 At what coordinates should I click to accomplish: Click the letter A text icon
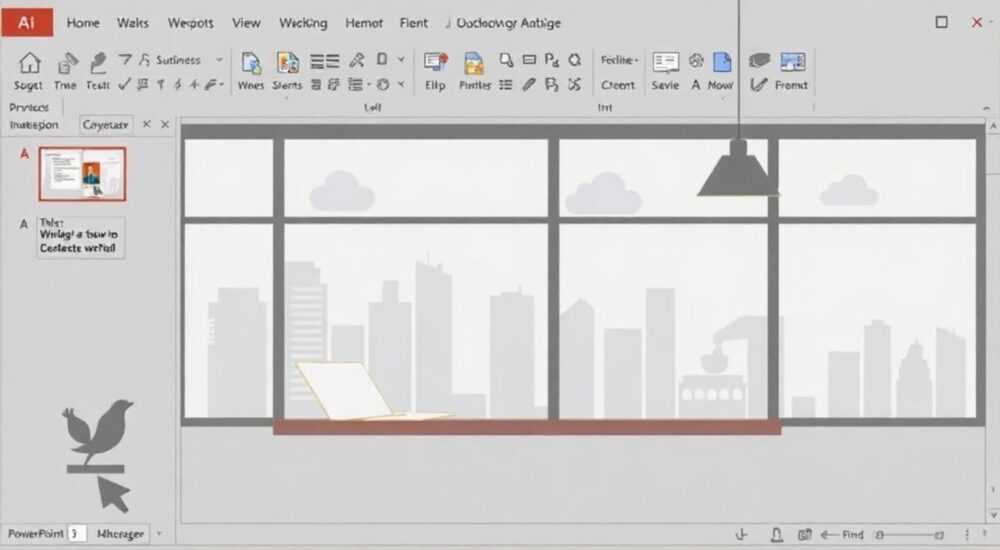coord(696,85)
